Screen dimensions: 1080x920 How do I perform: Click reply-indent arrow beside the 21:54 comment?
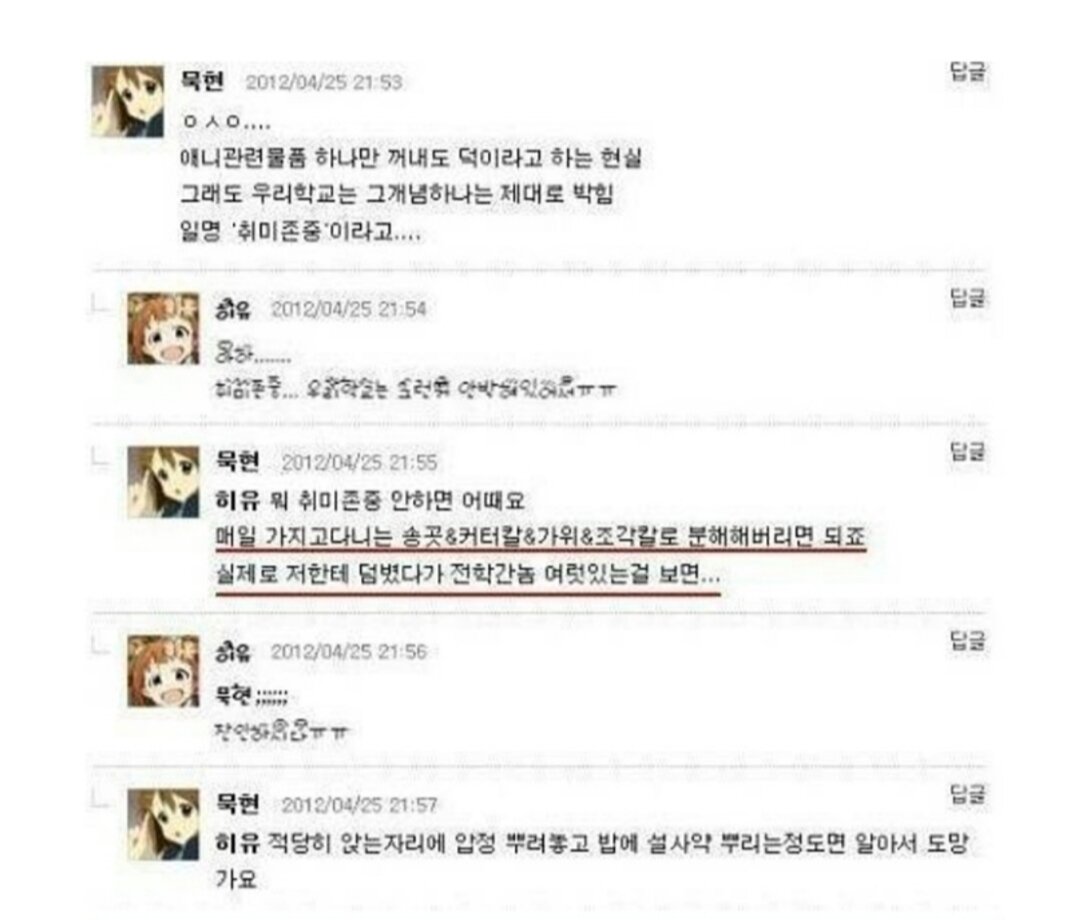[100, 304]
